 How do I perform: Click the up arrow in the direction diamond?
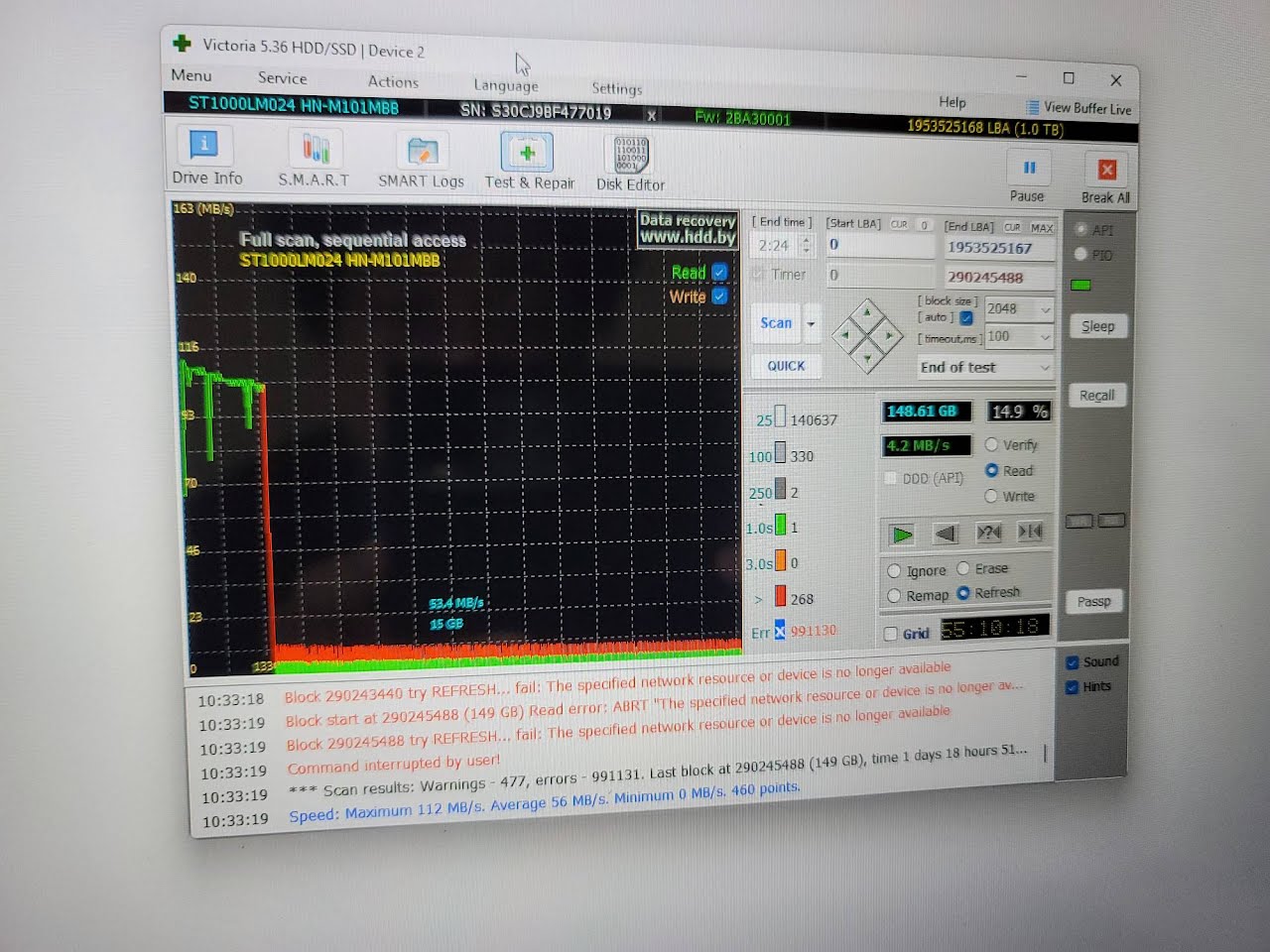point(867,312)
